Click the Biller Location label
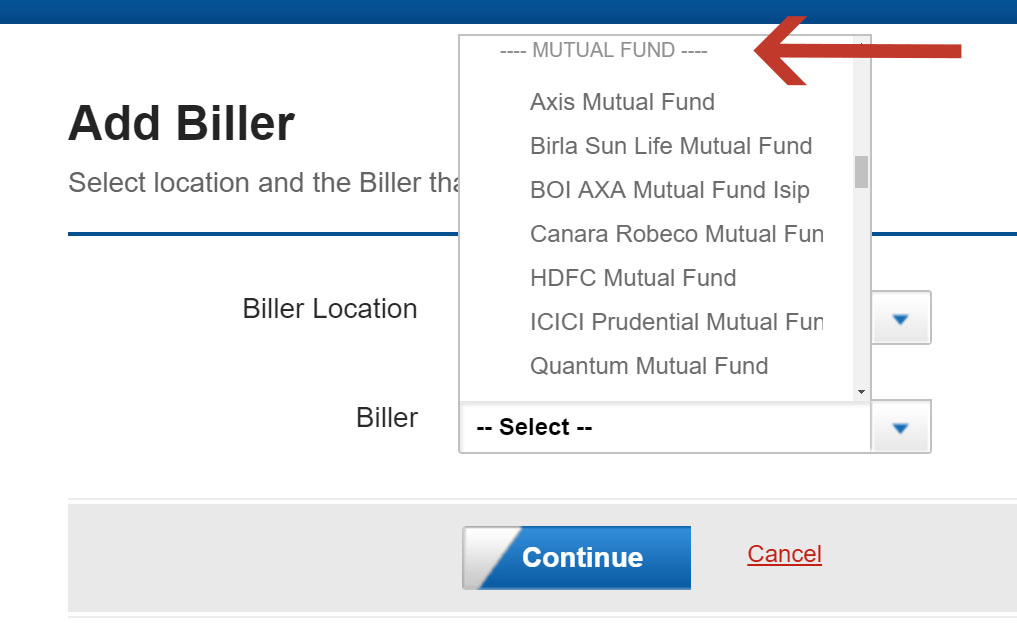This screenshot has height=637, width=1017. [329, 309]
